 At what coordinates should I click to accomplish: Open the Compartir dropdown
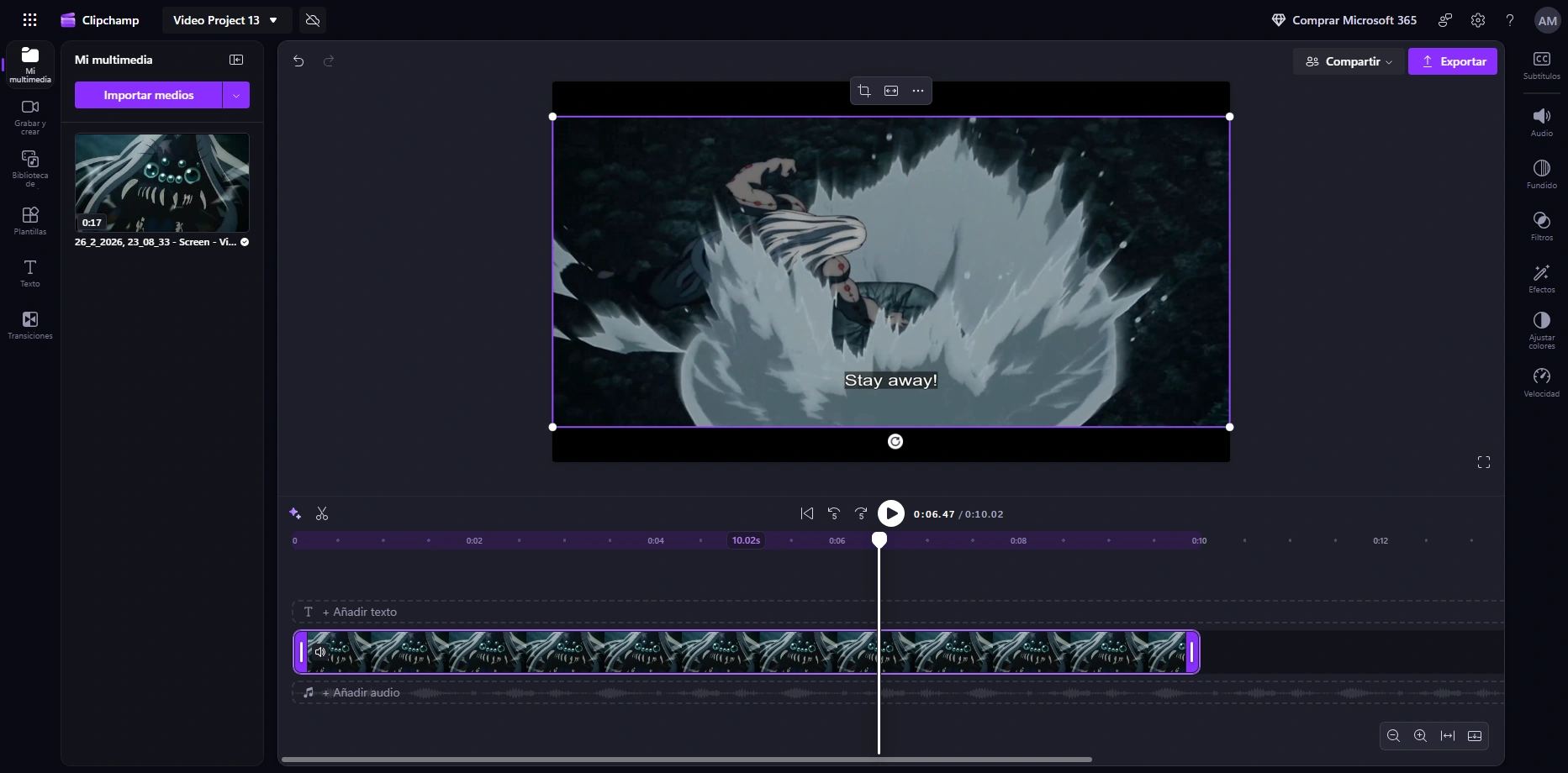1349,61
